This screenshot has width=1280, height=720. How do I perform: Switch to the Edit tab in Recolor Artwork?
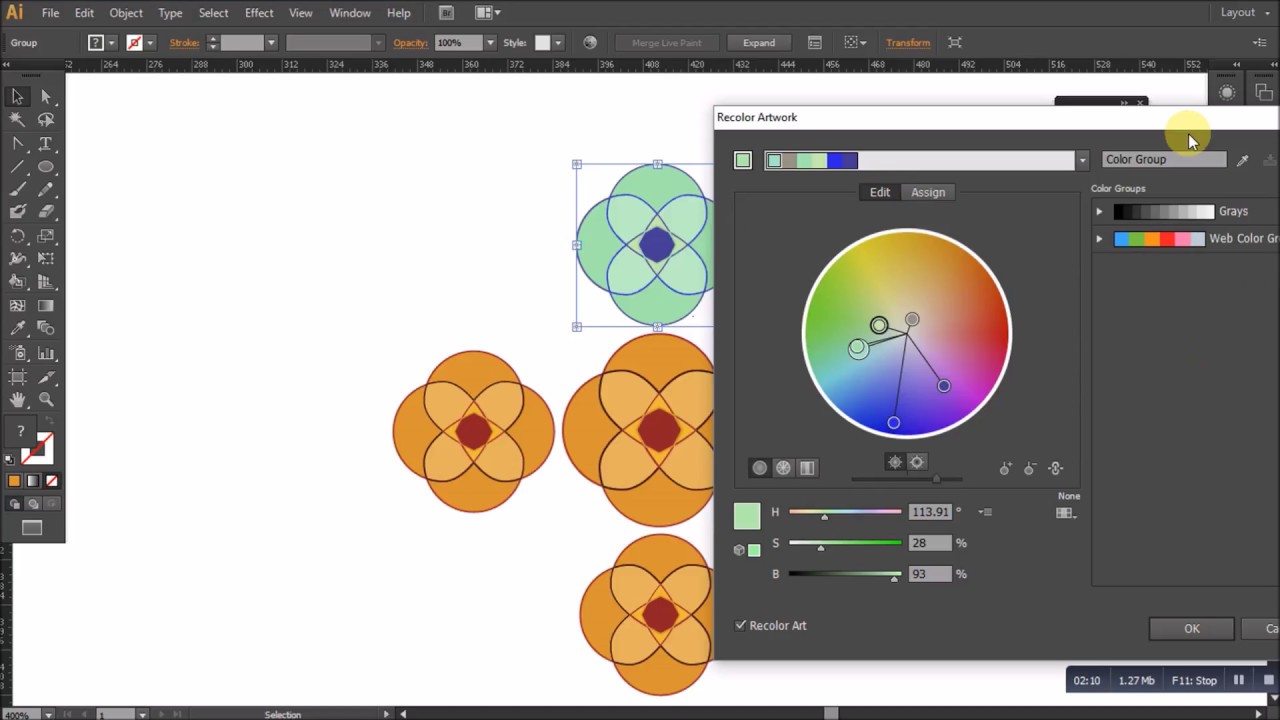880,192
